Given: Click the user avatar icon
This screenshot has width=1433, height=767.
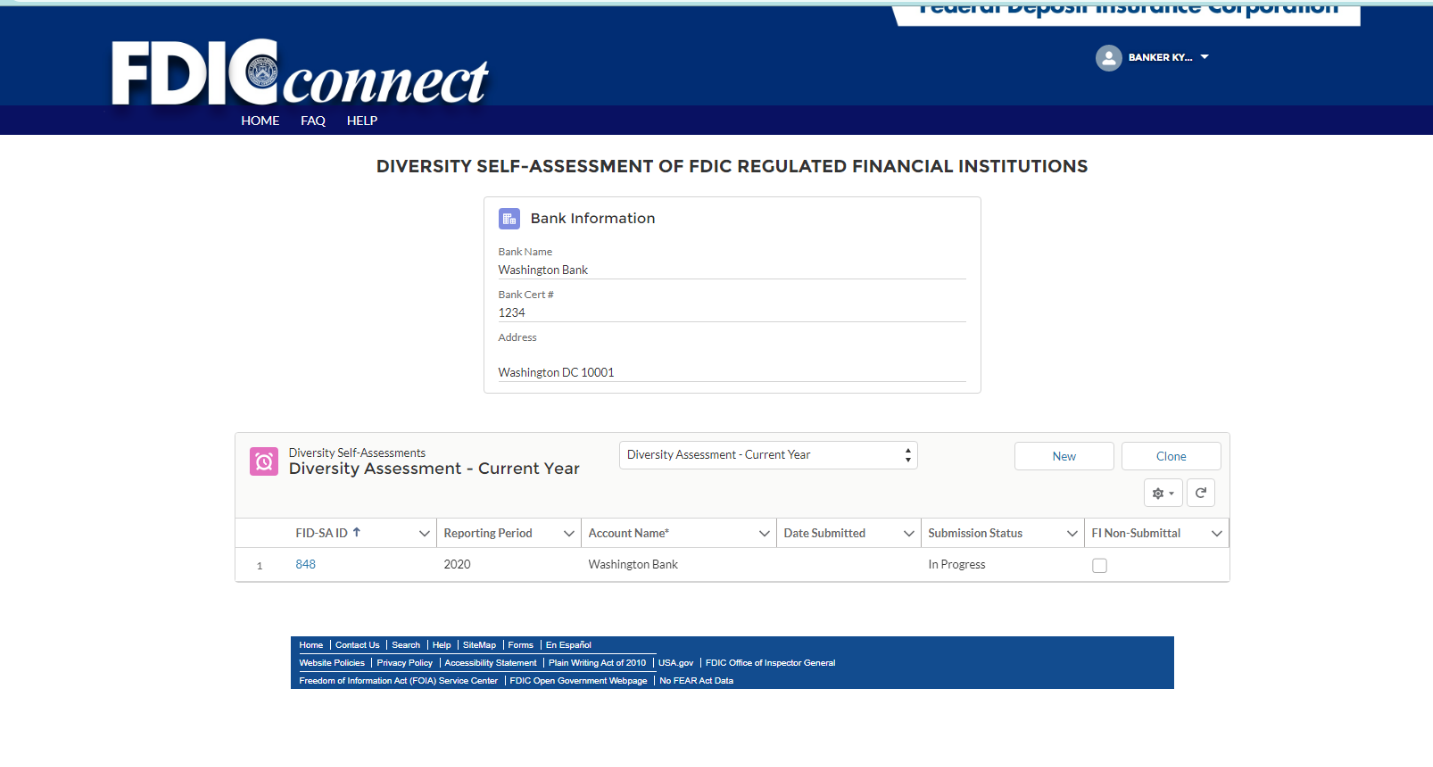Looking at the screenshot, I should coord(1108,58).
